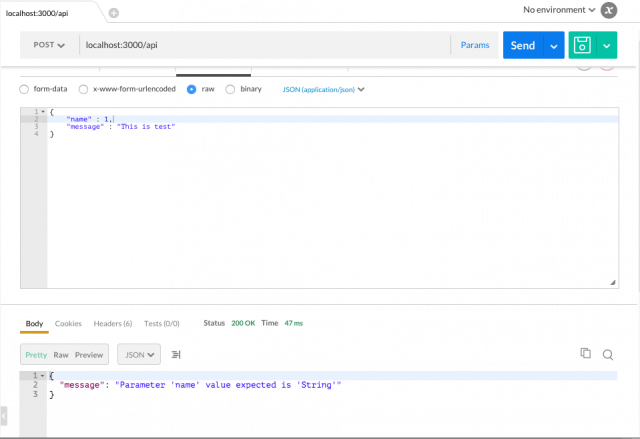640x439 pixels.
Task: Open the response Body tab
Action: coord(34,324)
